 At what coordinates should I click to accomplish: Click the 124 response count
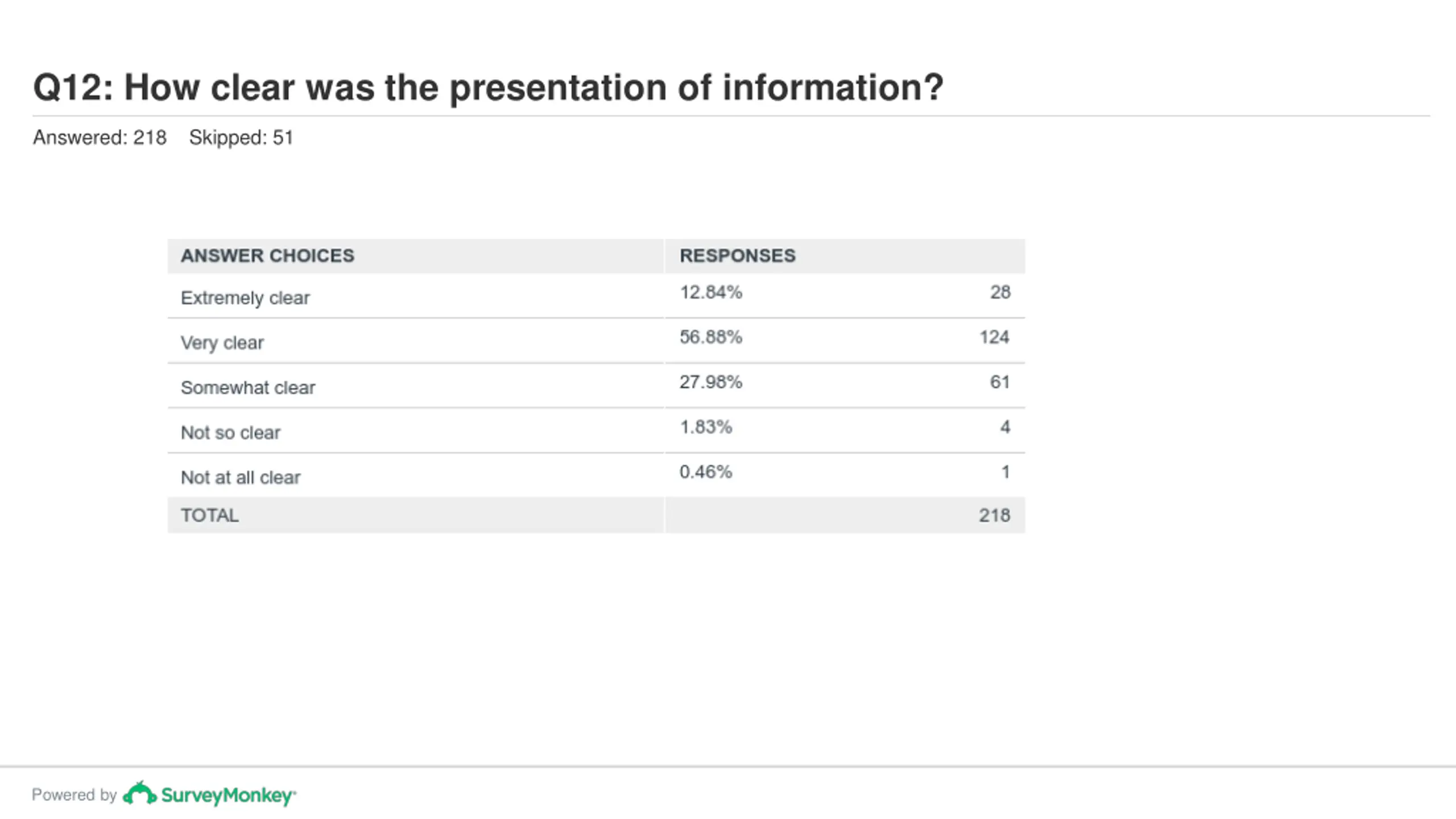994,337
